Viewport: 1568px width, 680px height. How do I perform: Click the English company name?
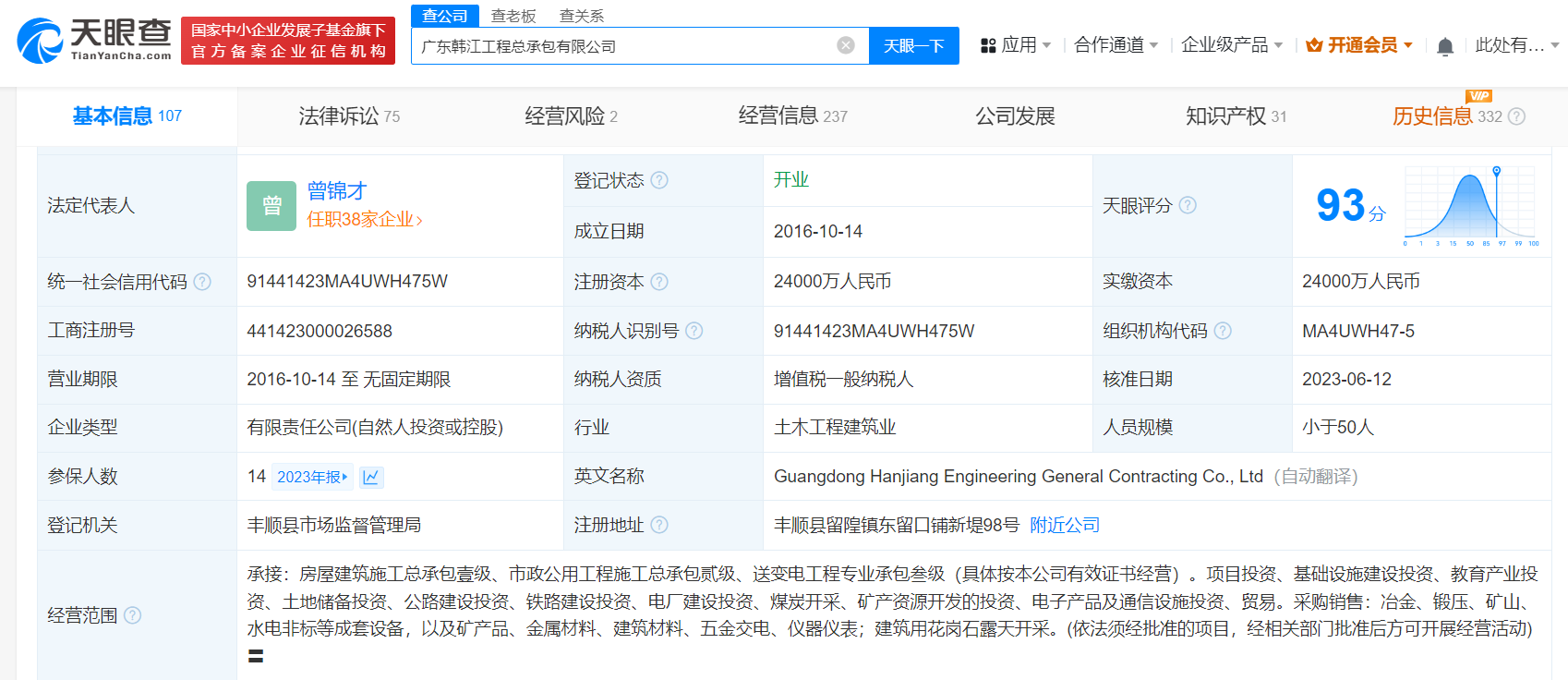coord(1019,477)
